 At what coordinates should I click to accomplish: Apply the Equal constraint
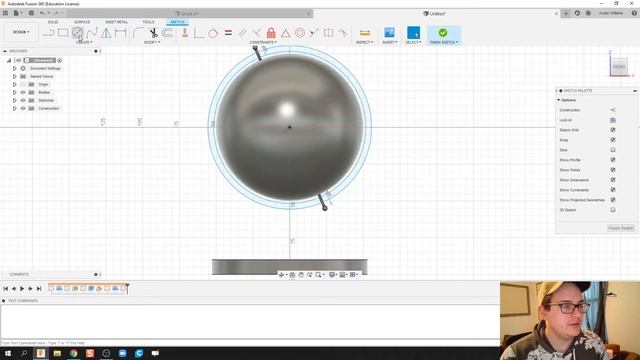(x=228, y=33)
